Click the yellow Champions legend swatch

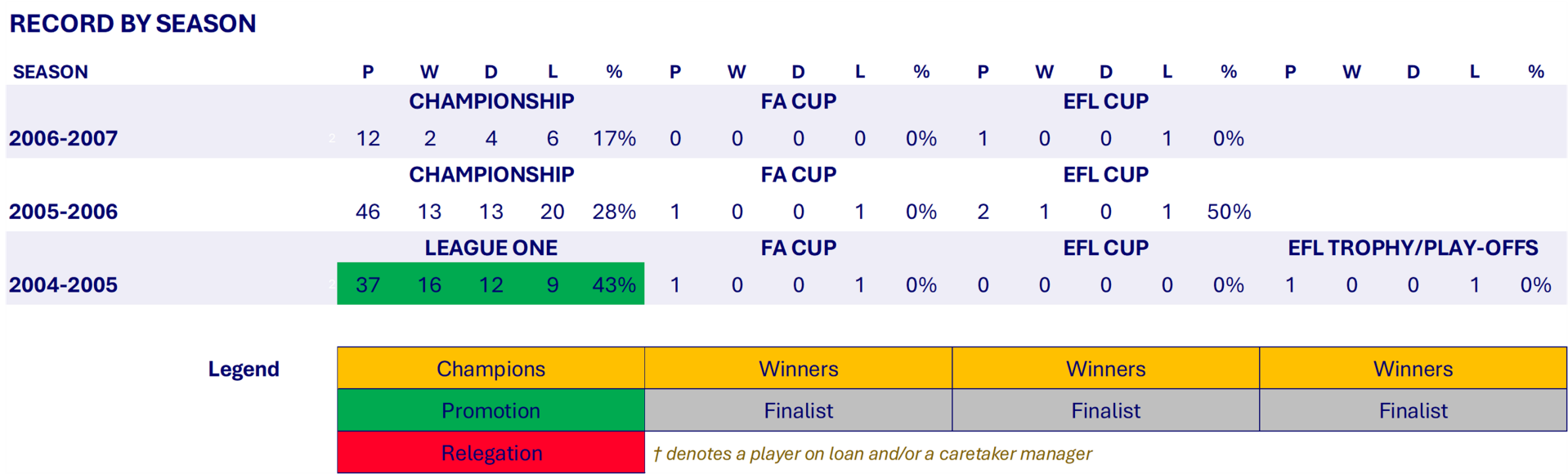pyautogui.click(x=491, y=369)
